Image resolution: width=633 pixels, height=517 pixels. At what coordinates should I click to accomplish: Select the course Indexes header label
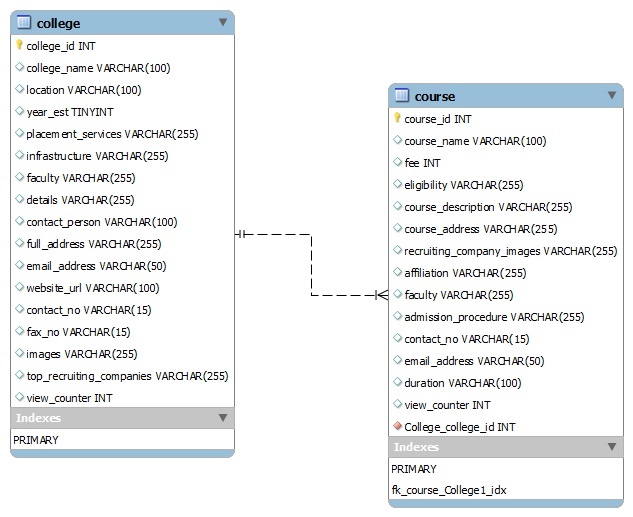(x=416, y=447)
